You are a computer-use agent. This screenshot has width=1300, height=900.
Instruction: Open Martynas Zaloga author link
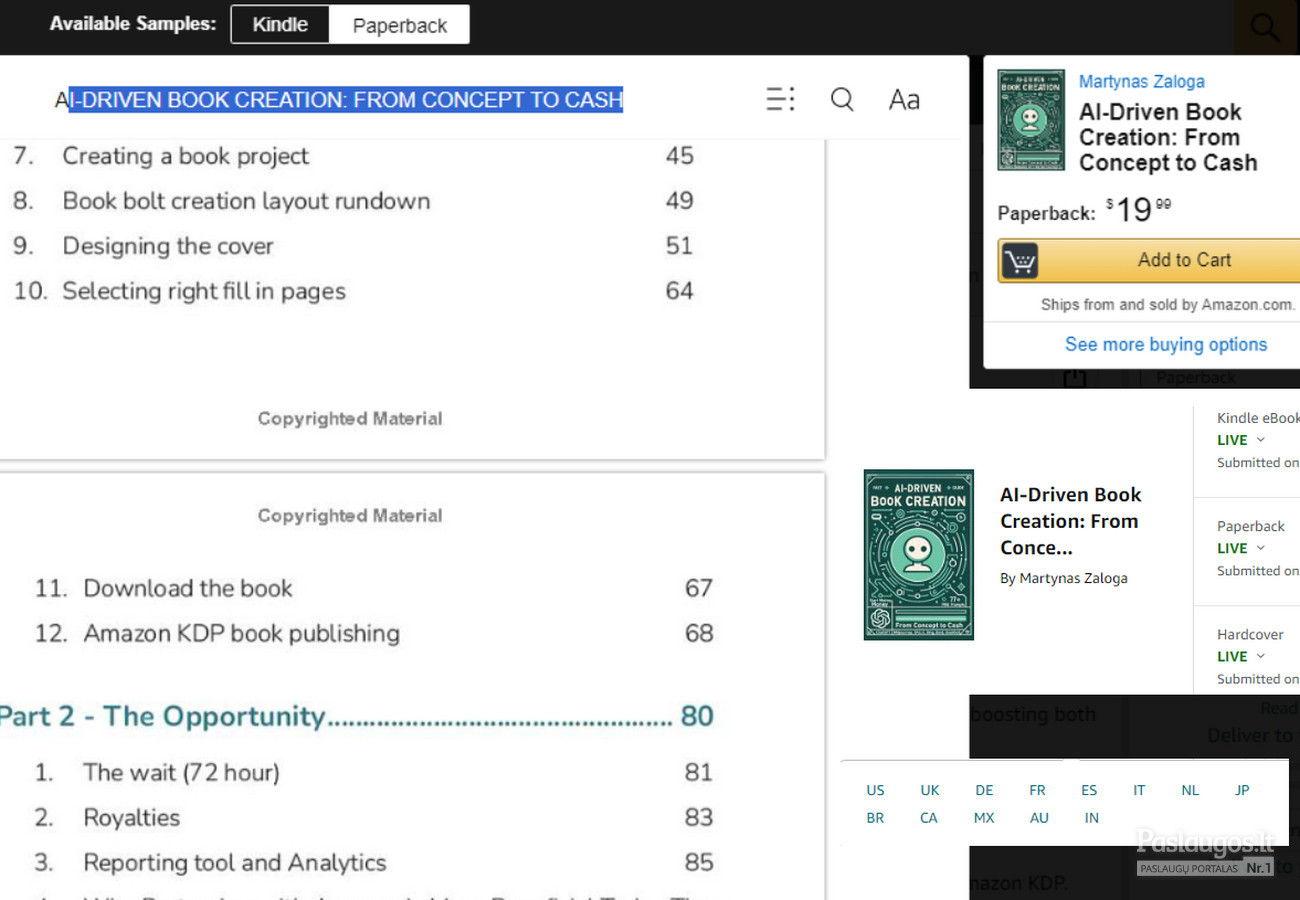tap(1141, 81)
